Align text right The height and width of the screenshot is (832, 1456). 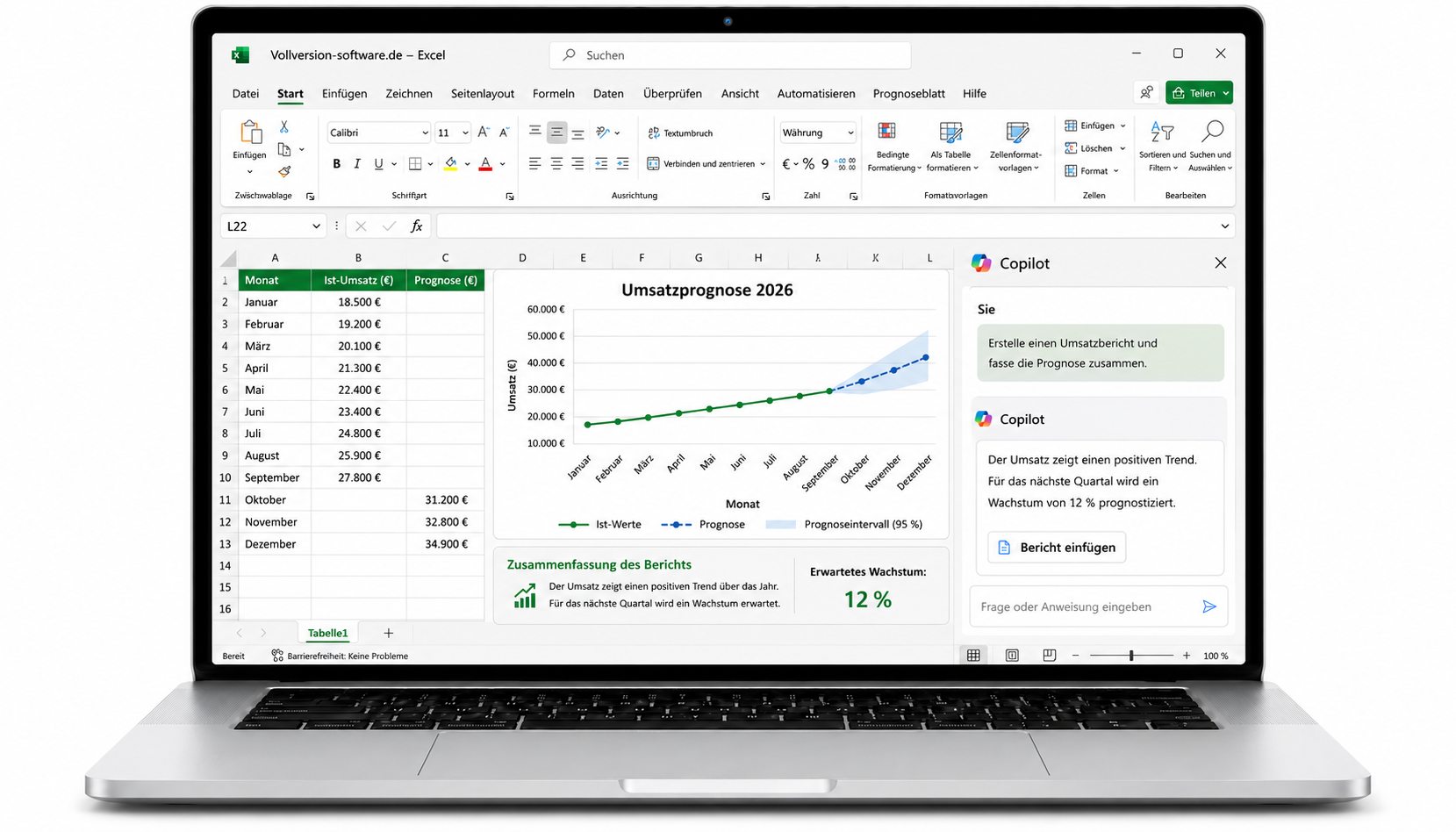pyautogui.click(x=577, y=163)
